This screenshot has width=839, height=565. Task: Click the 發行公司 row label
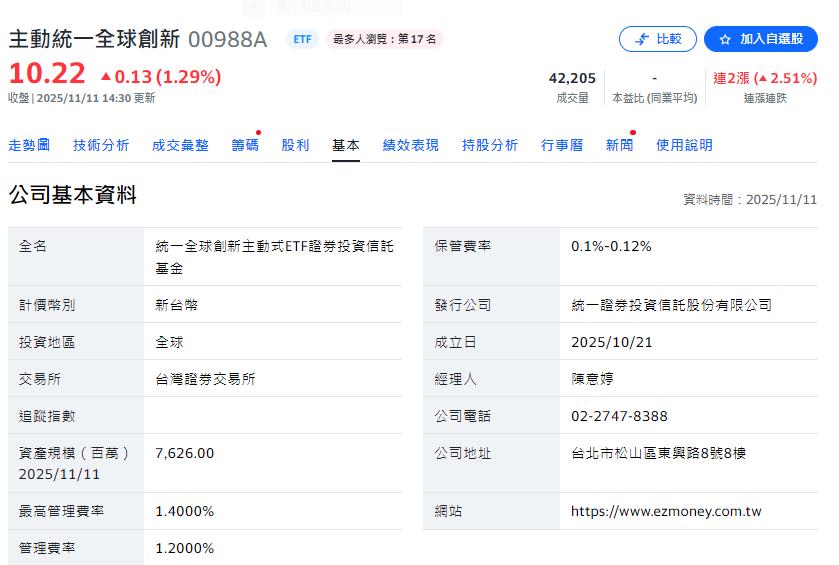463,305
